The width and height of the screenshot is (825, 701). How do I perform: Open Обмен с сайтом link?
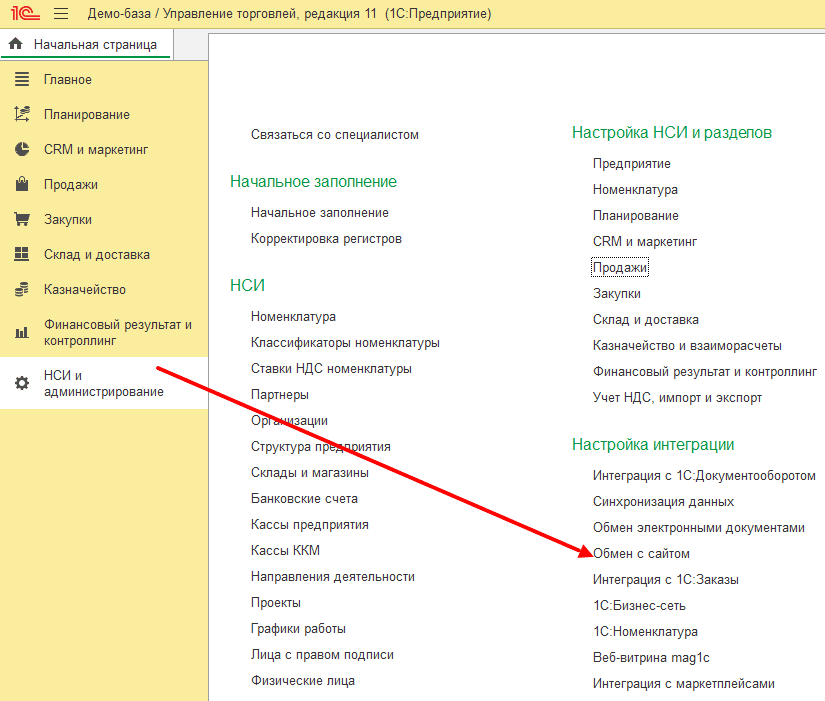pyautogui.click(x=641, y=554)
